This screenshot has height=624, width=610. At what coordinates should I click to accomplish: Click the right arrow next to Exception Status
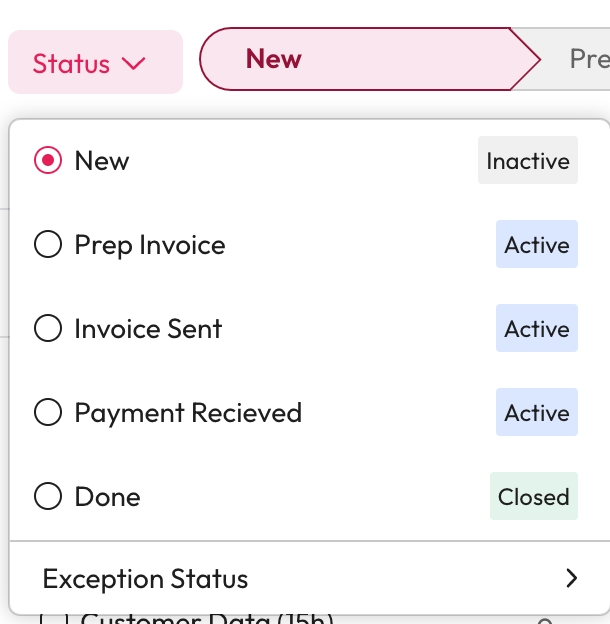coord(571,578)
